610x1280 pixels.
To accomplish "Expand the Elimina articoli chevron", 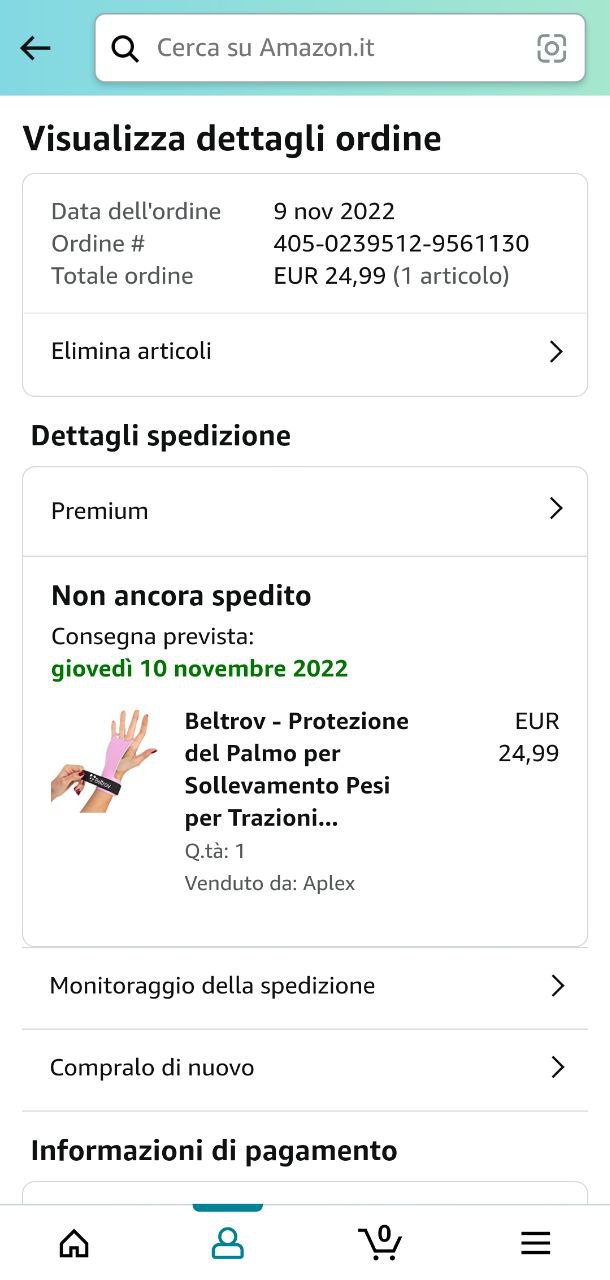I will (557, 352).
